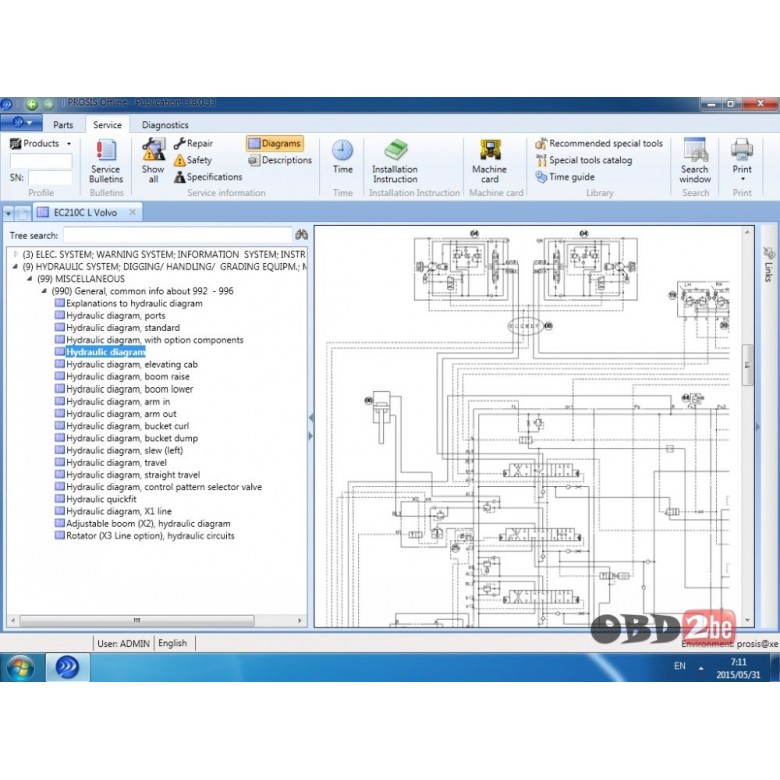Open the Time guide
Screen dimensions: 780x780
coord(565,177)
